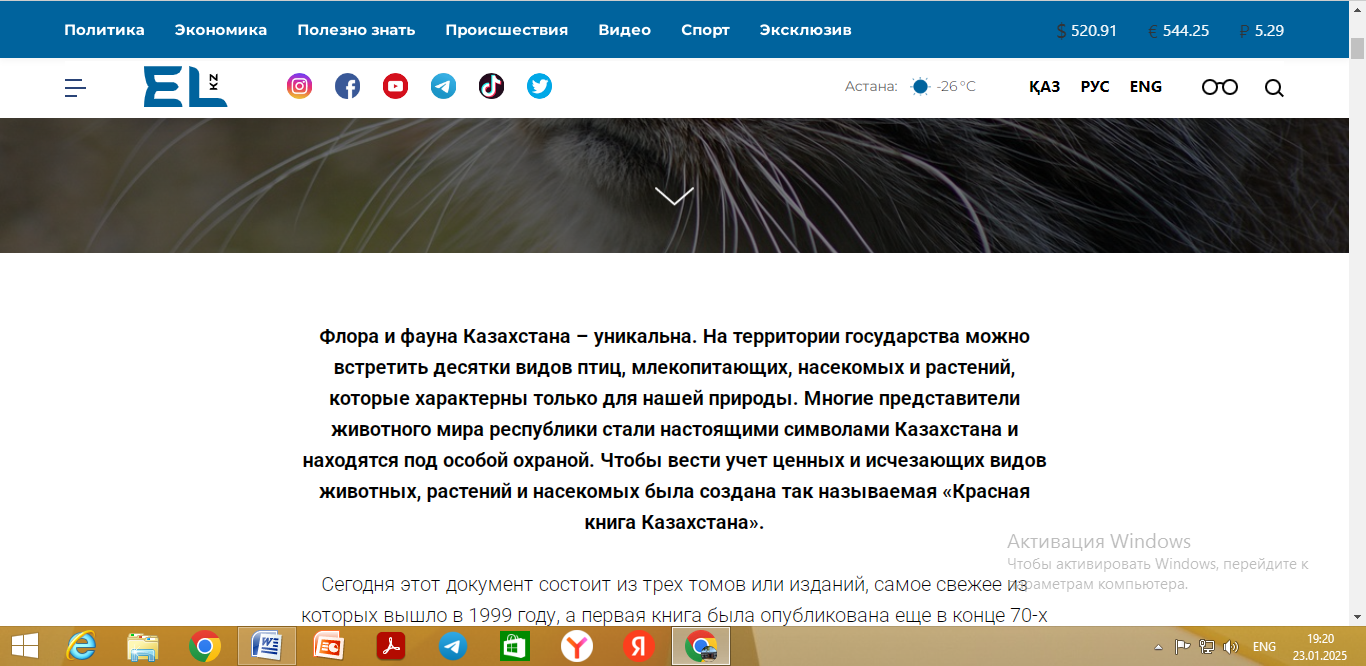The image size is (1366, 666).
Task: Switch to Microsoft Word in taskbar
Action: (267, 647)
